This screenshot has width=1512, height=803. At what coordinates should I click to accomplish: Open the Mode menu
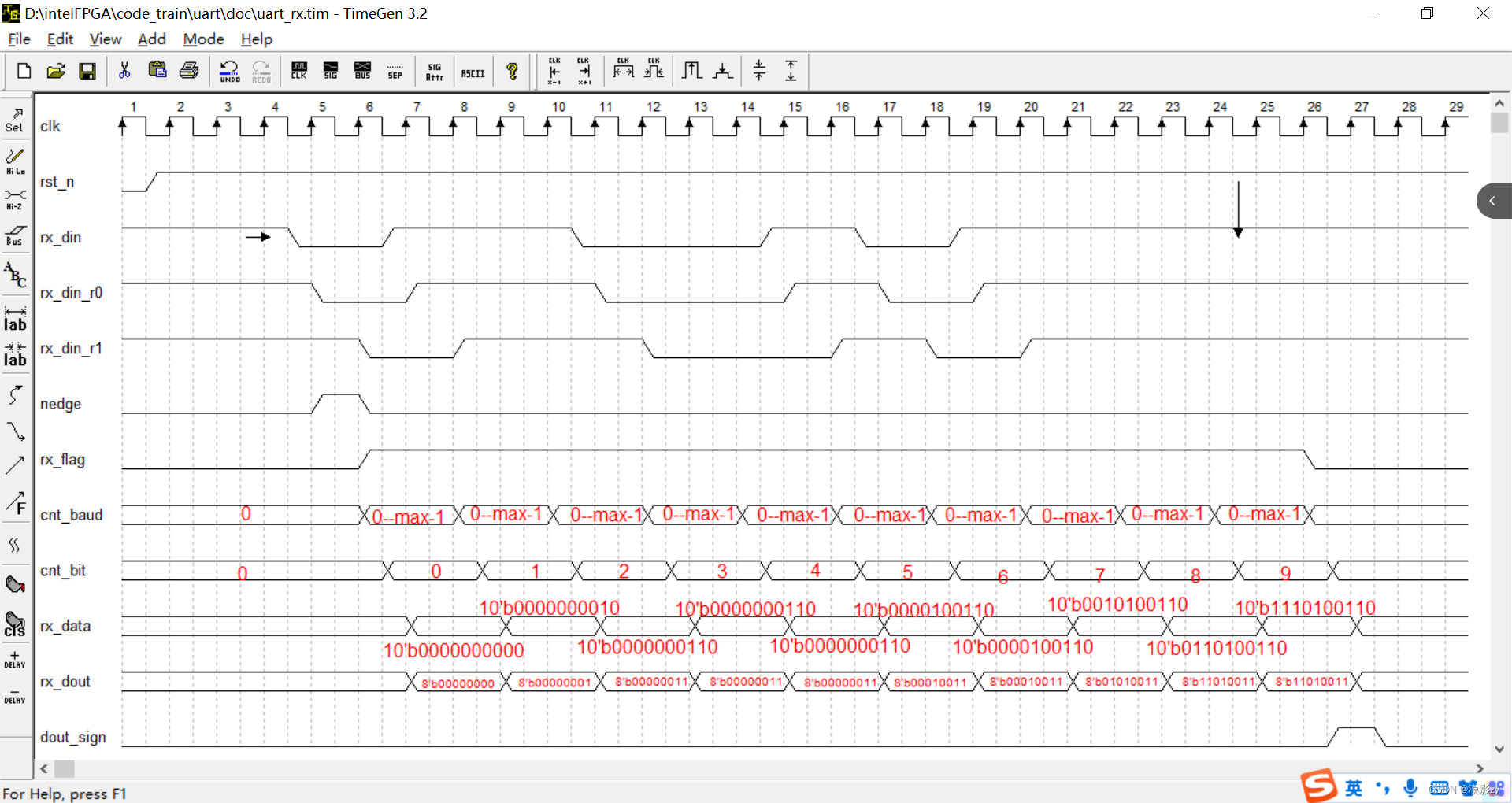tap(203, 39)
